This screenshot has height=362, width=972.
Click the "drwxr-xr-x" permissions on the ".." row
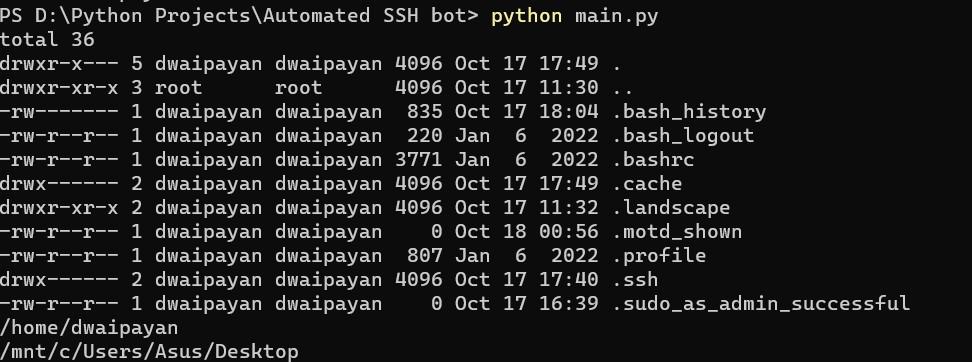[x=59, y=88]
